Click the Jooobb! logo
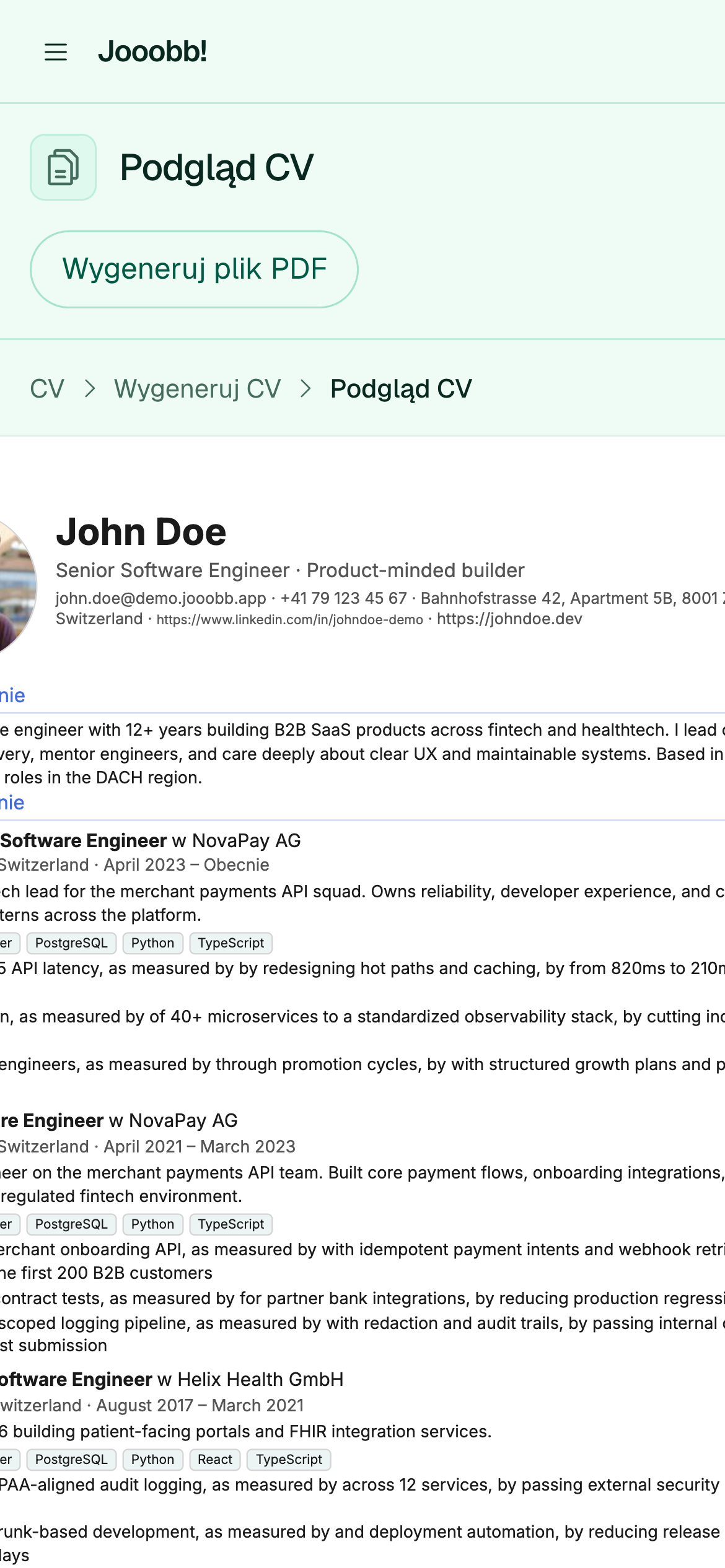The image size is (725, 1568). pyautogui.click(x=152, y=51)
